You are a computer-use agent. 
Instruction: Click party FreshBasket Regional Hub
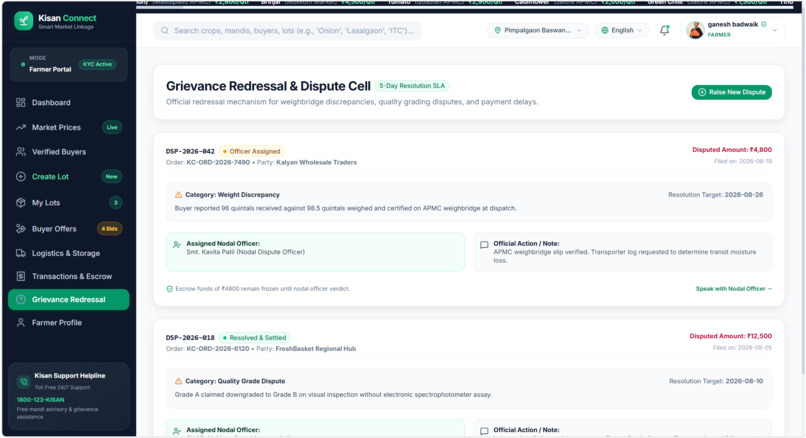[x=316, y=349]
